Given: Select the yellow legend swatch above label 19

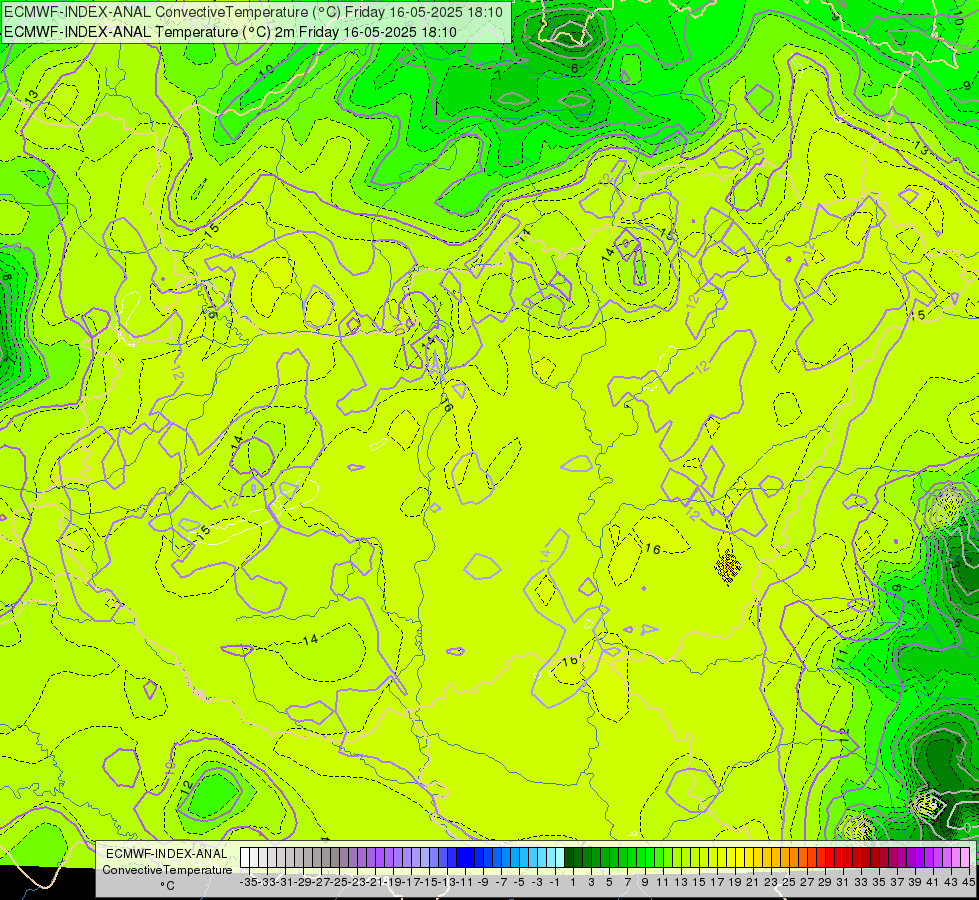Looking at the screenshot, I should (731, 857).
